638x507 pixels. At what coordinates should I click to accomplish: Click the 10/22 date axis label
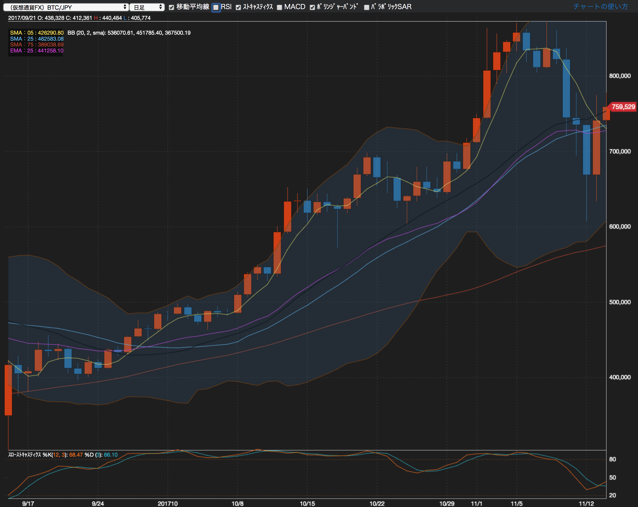[377, 503]
